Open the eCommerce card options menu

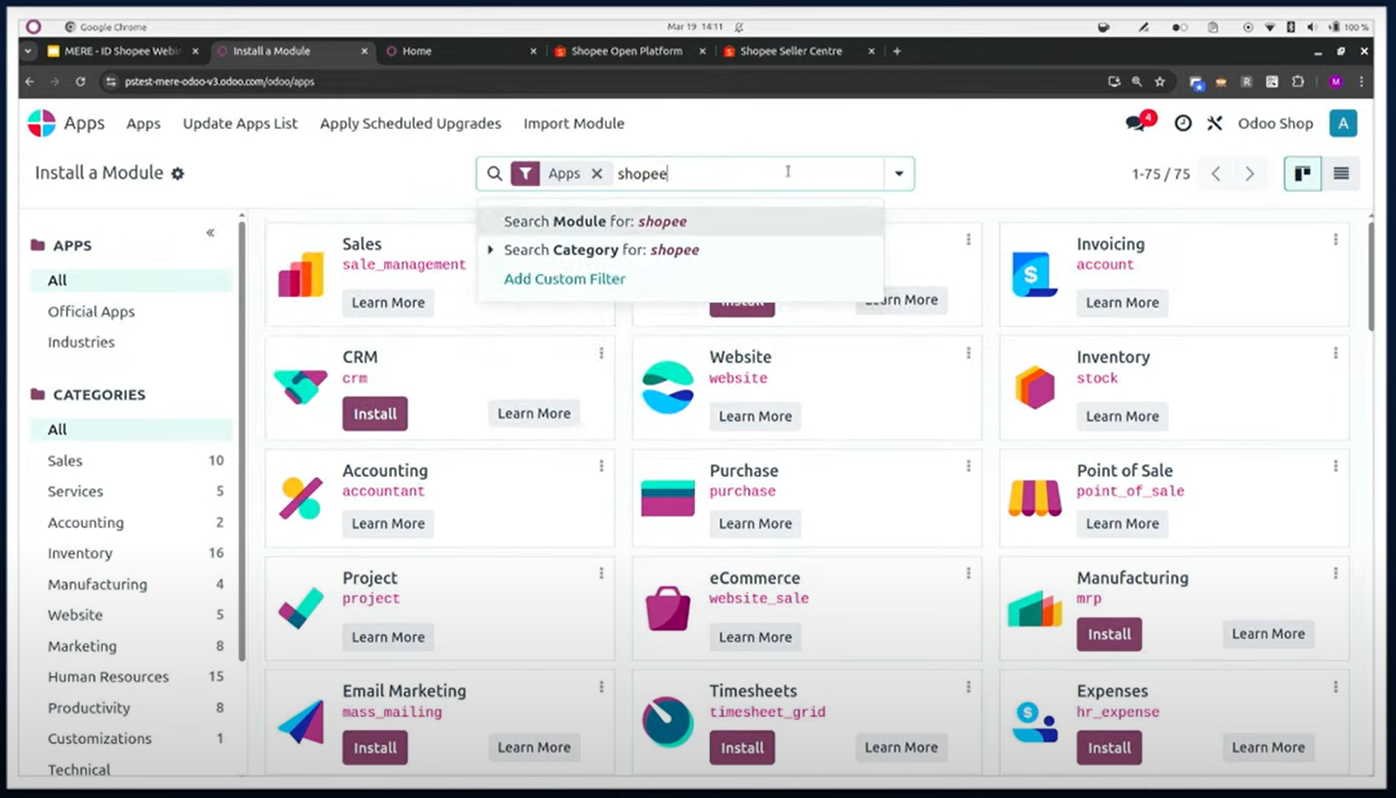(x=968, y=573)
